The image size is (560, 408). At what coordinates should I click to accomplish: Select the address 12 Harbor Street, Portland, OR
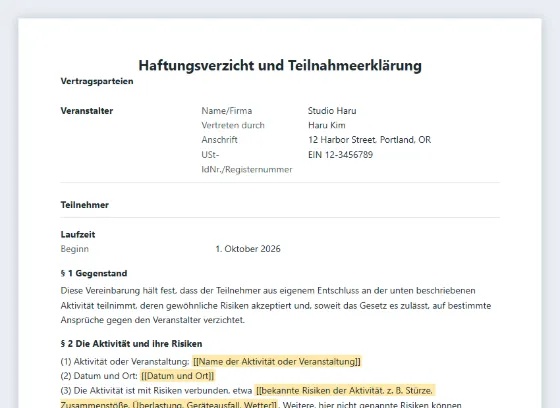(369, 140)
